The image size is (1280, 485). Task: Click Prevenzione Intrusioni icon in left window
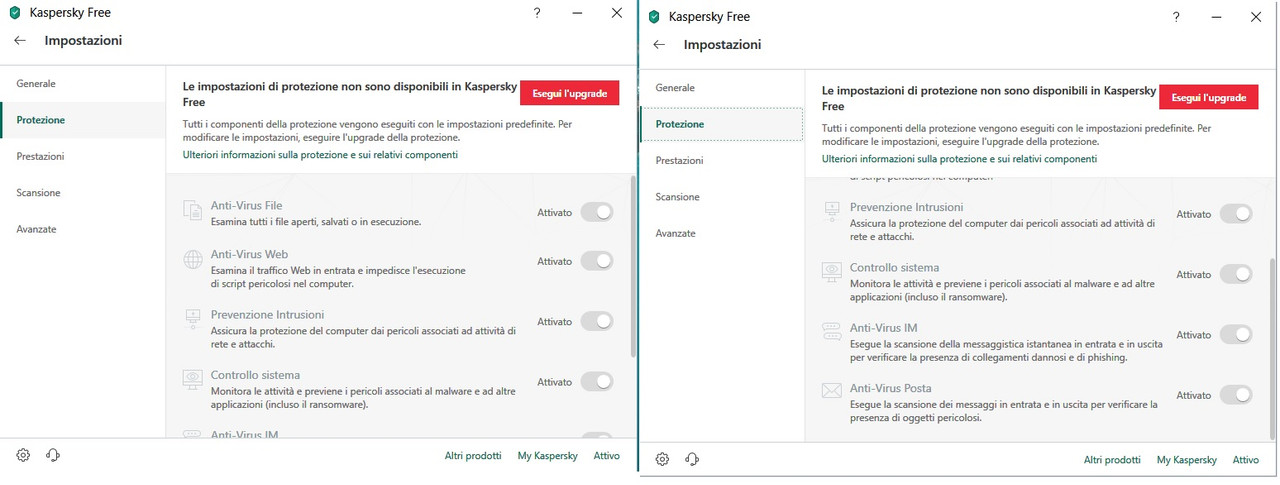[192, 321]
